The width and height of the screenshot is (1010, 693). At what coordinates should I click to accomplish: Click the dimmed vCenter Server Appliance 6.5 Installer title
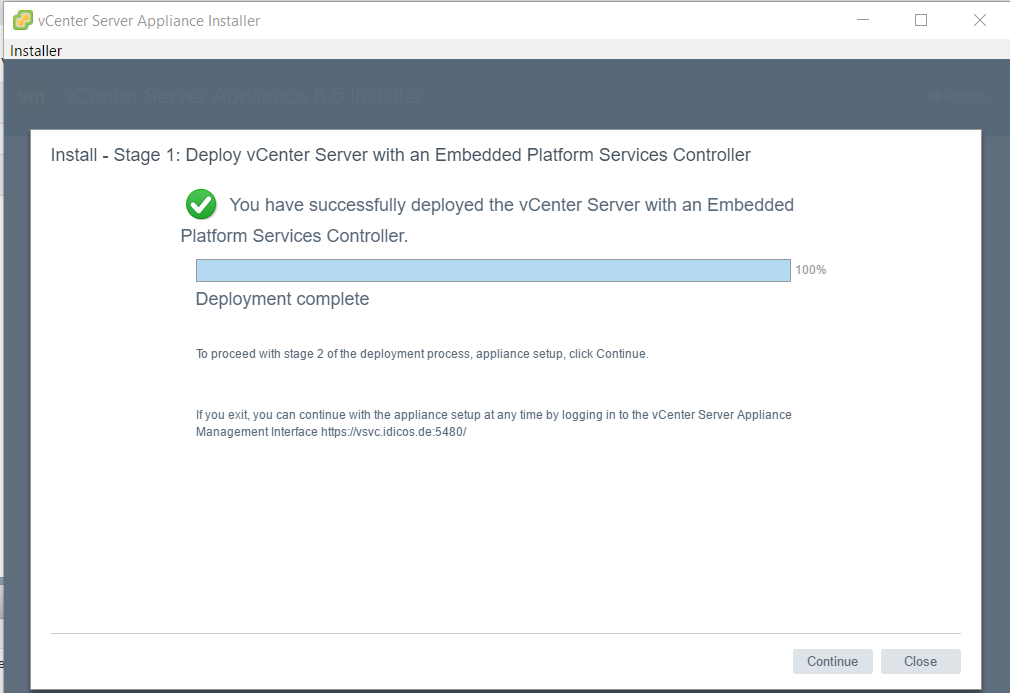tap(243, 96)
